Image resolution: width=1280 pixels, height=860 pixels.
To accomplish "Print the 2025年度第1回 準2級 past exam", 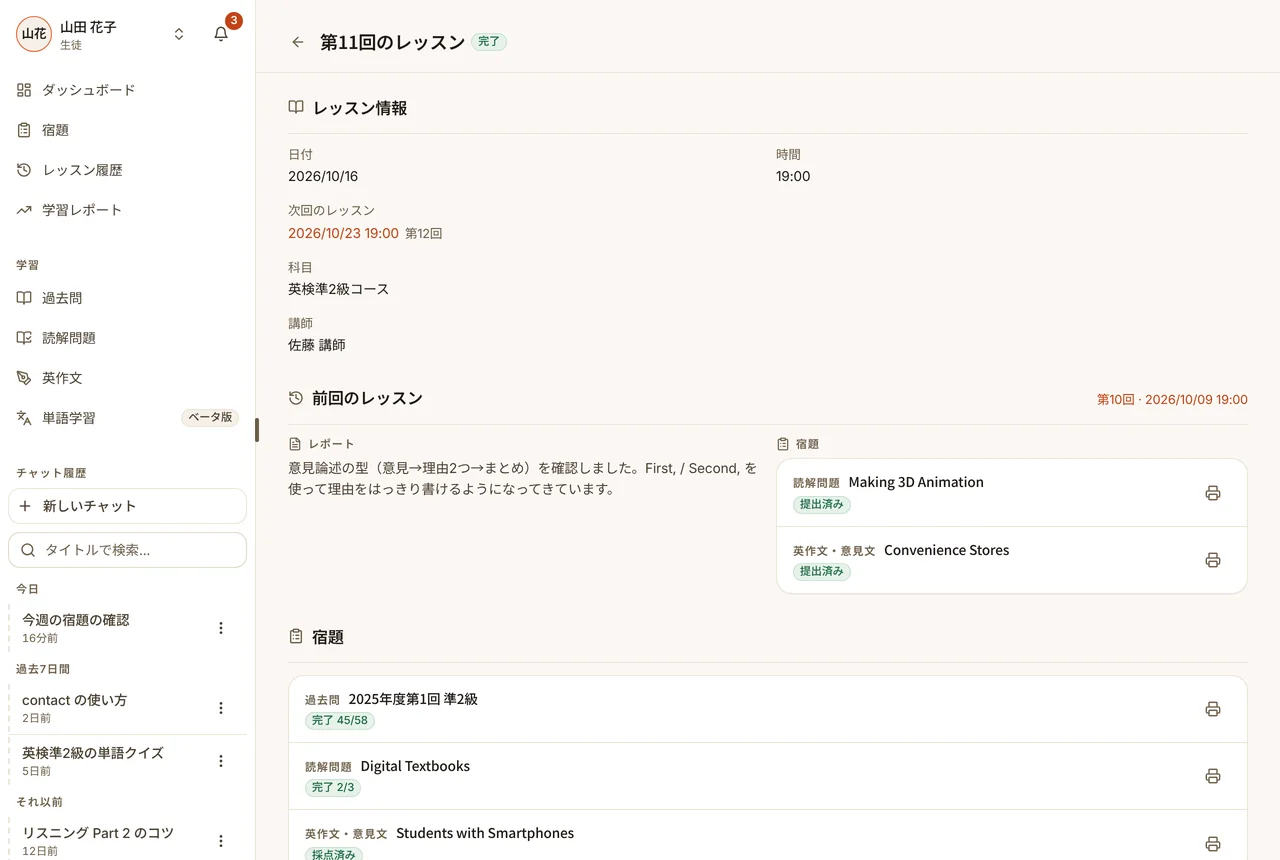I will (x=1213, y=709).
